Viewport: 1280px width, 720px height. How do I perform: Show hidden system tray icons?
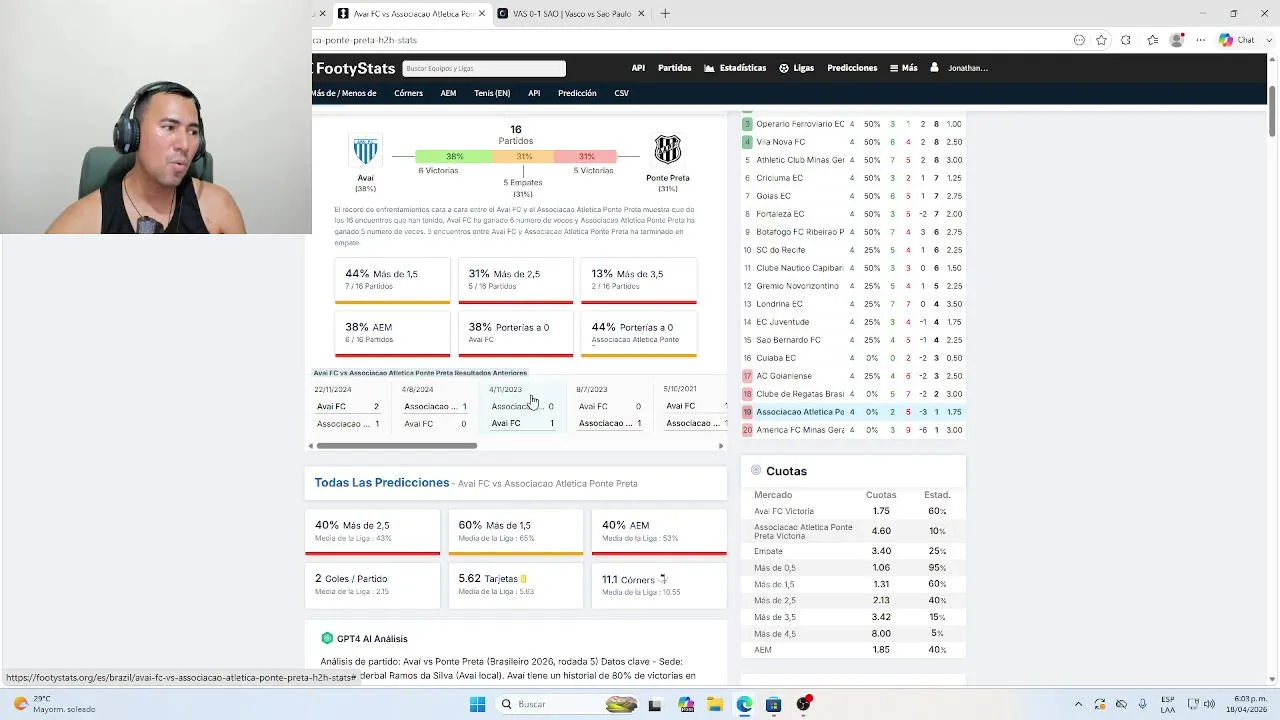[1078, 704]
